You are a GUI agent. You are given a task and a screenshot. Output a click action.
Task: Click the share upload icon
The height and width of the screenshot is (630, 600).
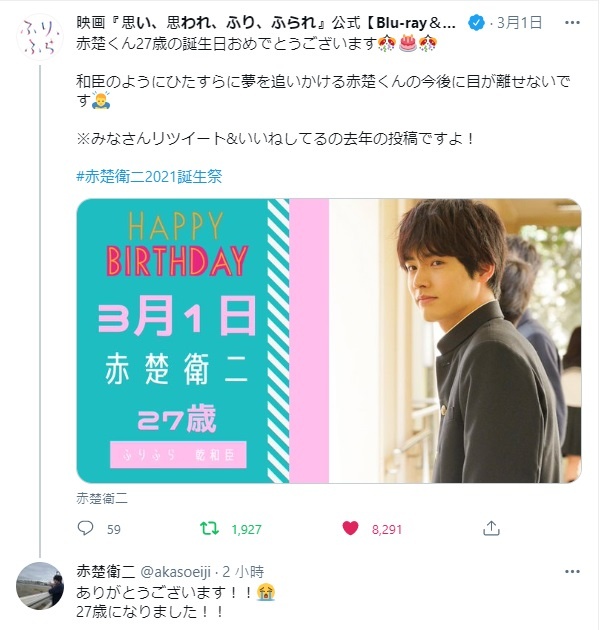pos(491,528)
